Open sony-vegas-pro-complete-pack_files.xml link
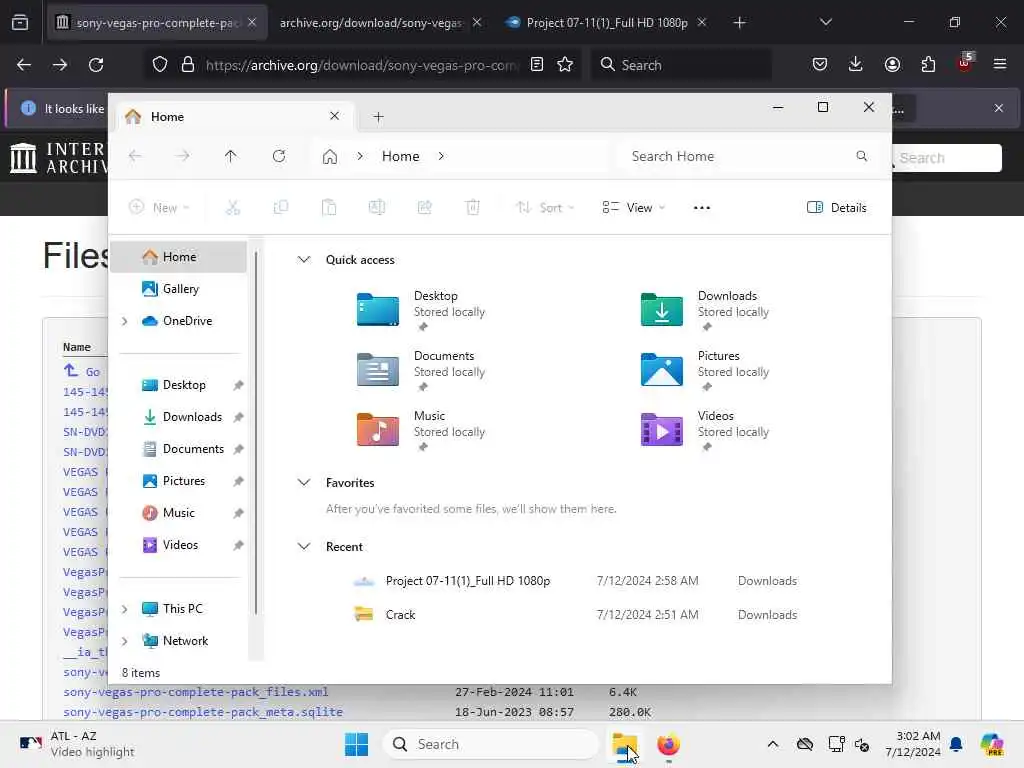 coord(196,692)
